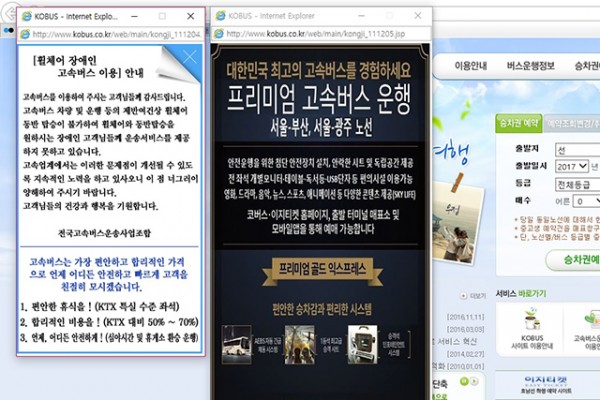Image resolution: width=600 pixels, height=400 pixels.
Task: Click the [2016.11.11] notice date entry
Action: pyautogui.click(x=465, y=317)
